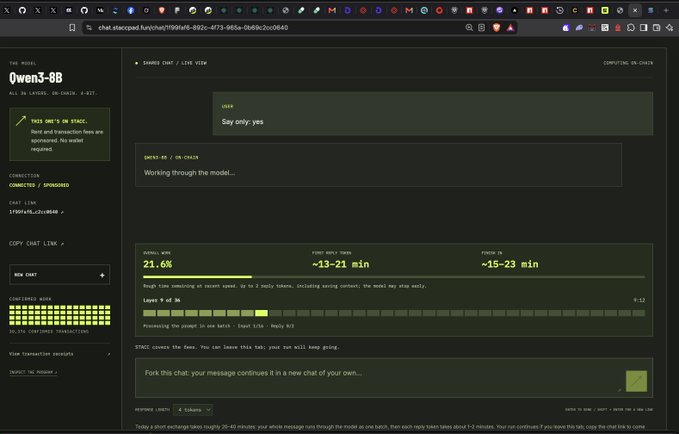The width and height of the screenshot is (679, 434).
Task: Toggle reader mode icon in address bar
Action: tap(482, 28)
